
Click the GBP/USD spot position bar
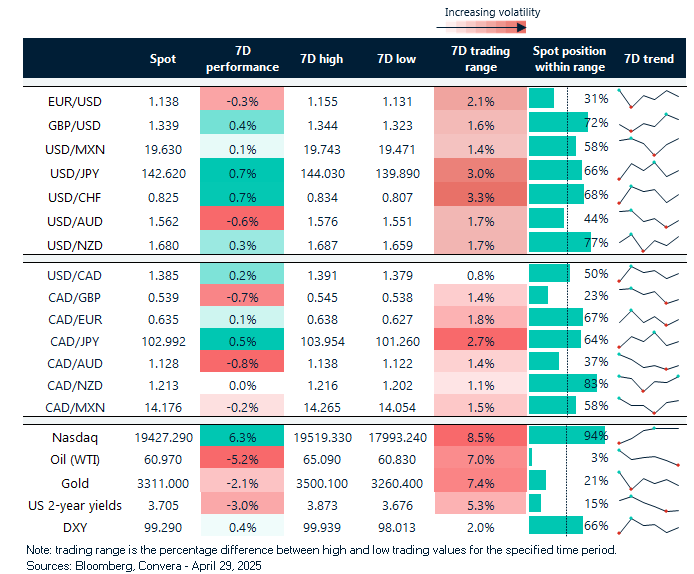(x=557, y=122)
